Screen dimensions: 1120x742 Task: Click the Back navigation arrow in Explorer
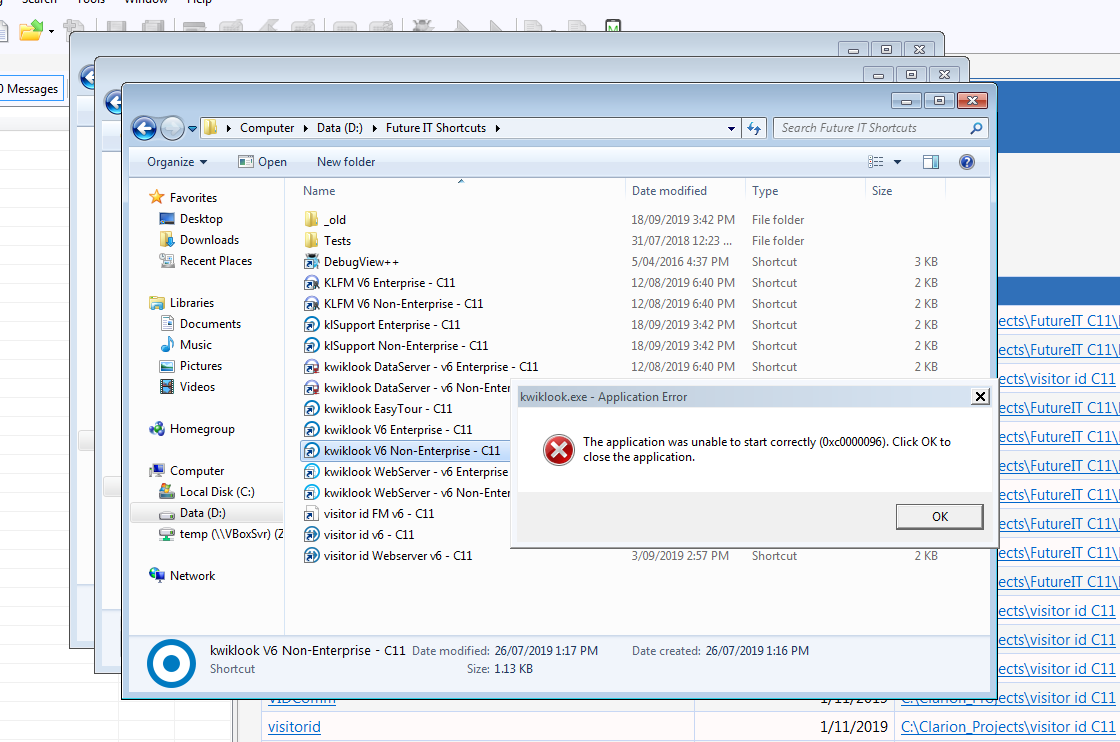144,128
